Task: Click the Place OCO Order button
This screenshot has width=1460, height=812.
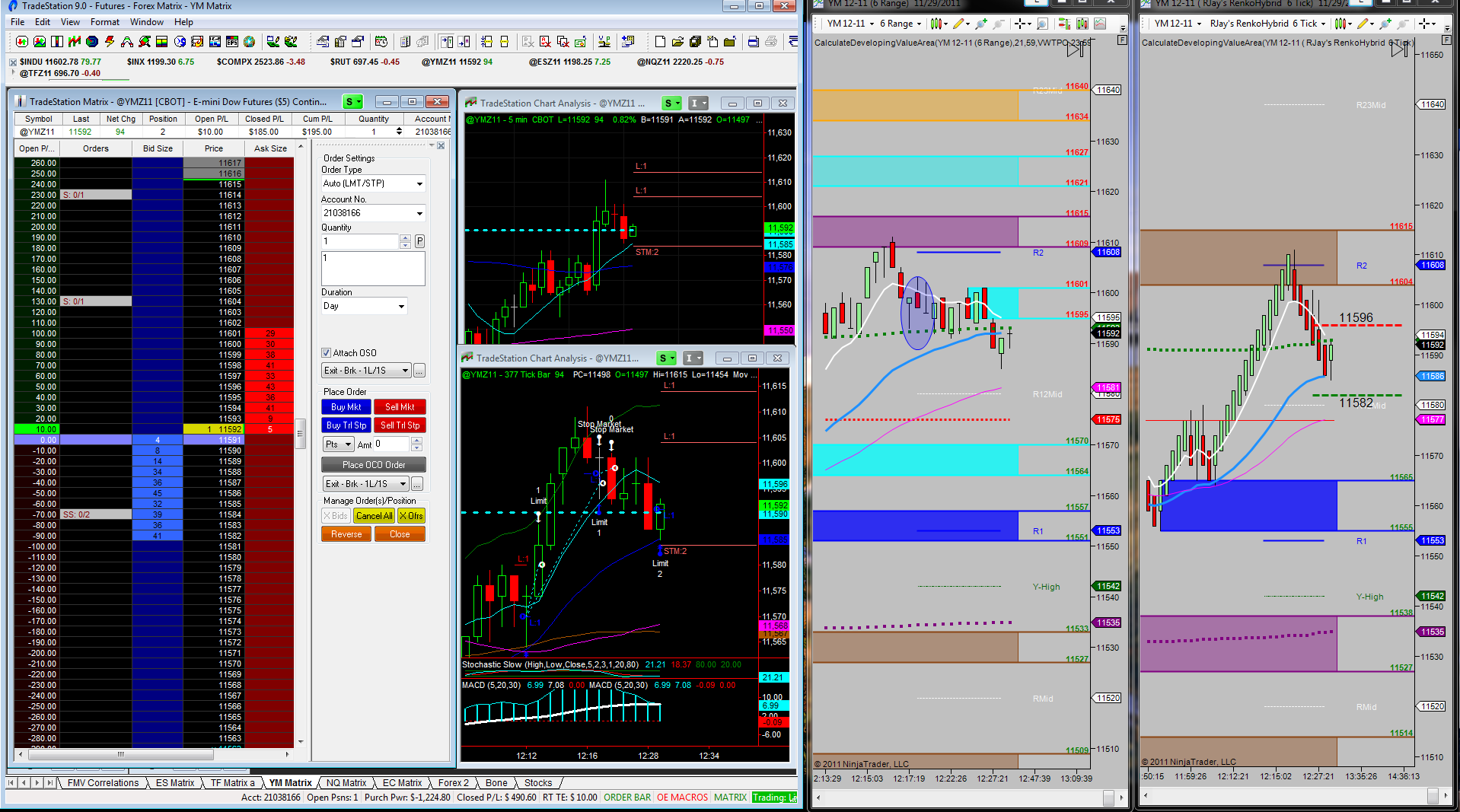Action: [374, 465]
